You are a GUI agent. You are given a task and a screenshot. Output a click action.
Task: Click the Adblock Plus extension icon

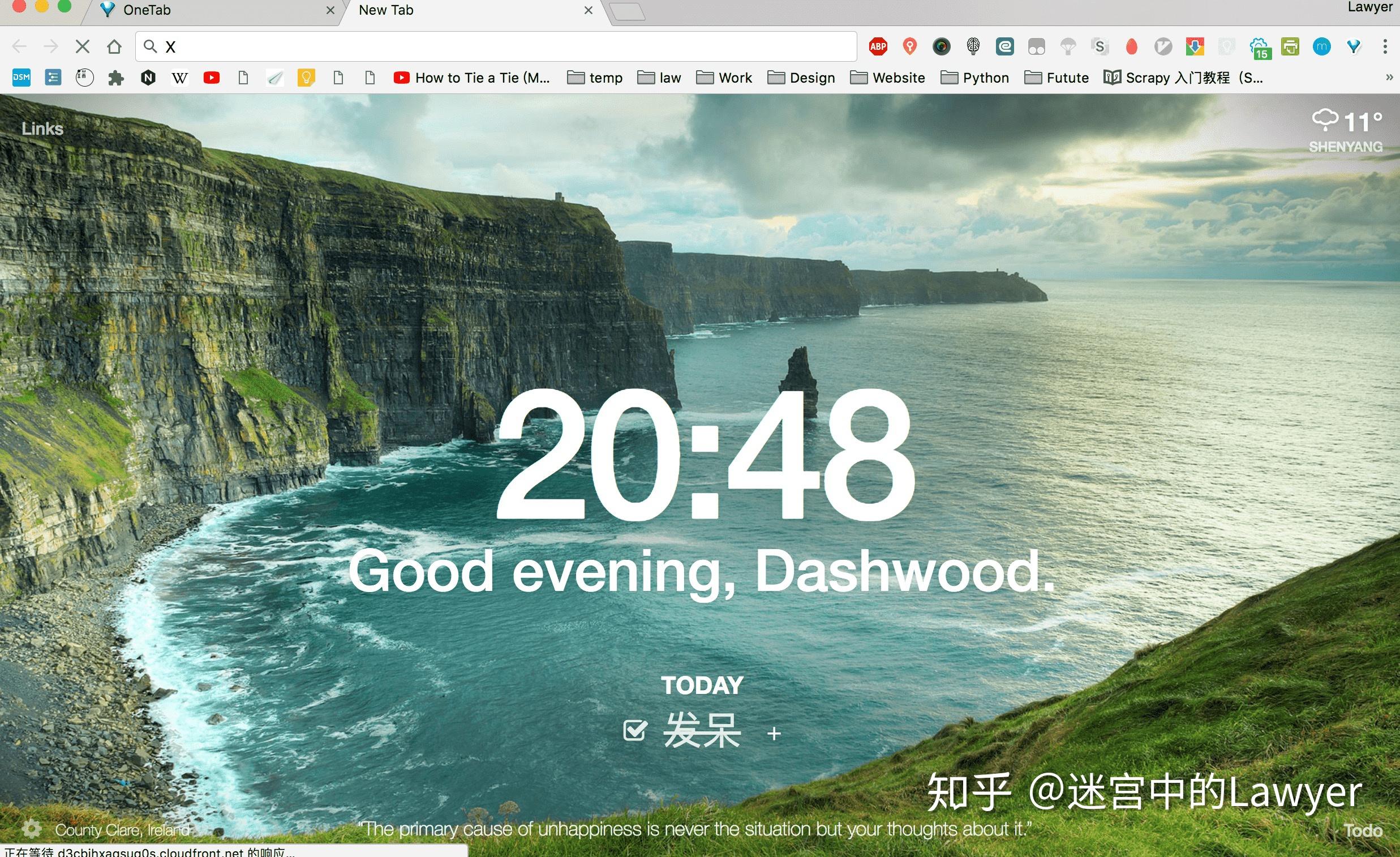878,46
